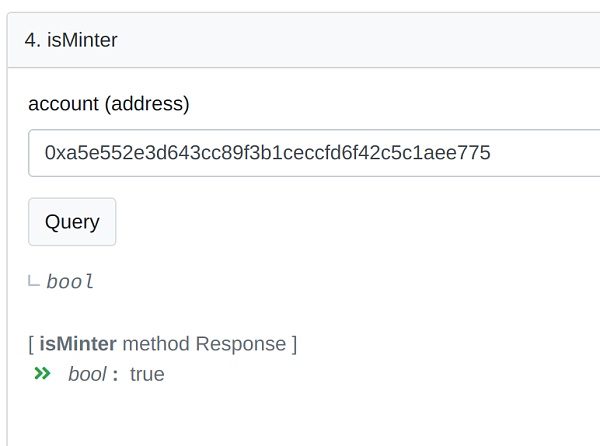600x446 pixels.
Task: Click the green double-chevron response icon
Action: 42,373
